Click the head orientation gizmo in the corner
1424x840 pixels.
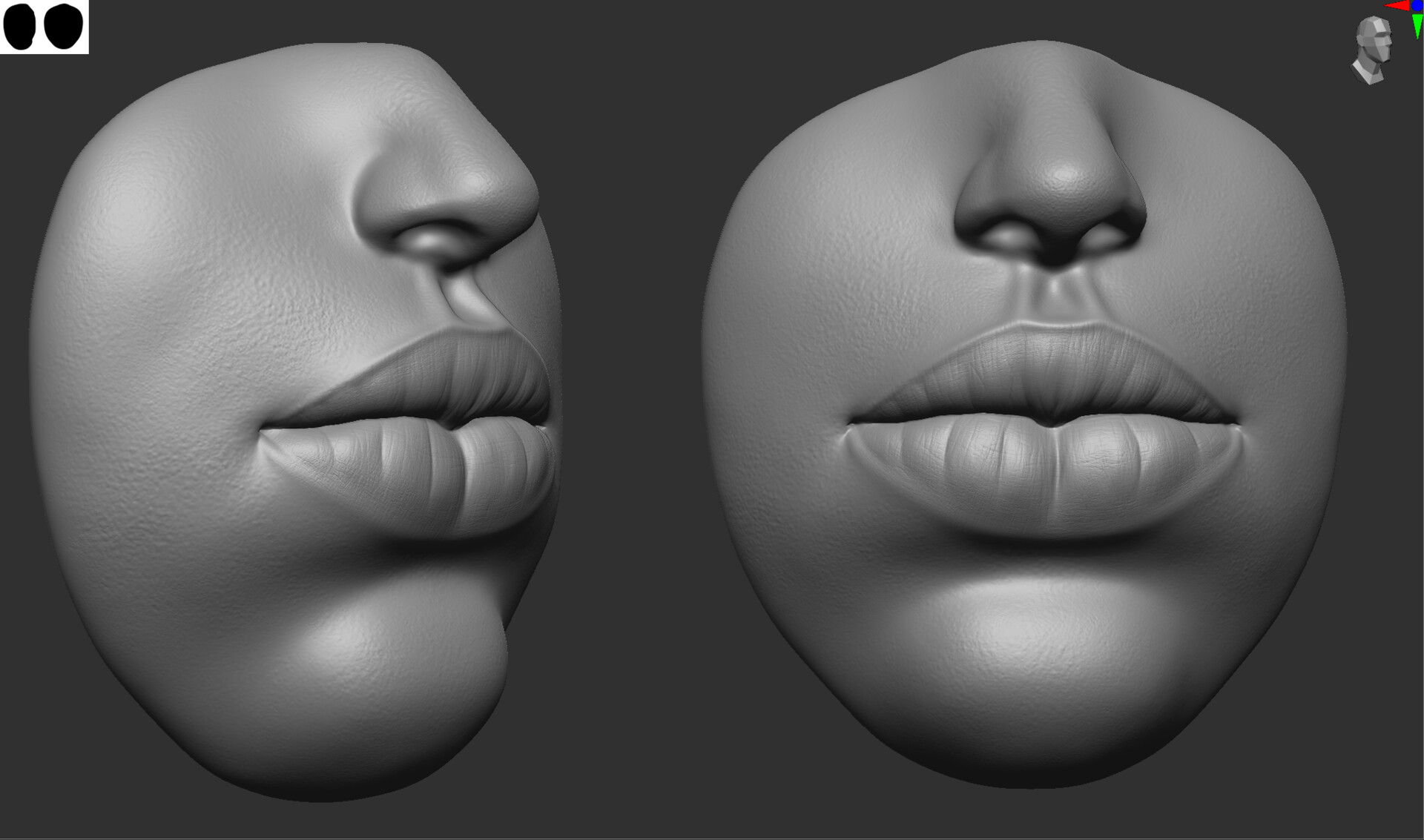tap(1372, 50)
